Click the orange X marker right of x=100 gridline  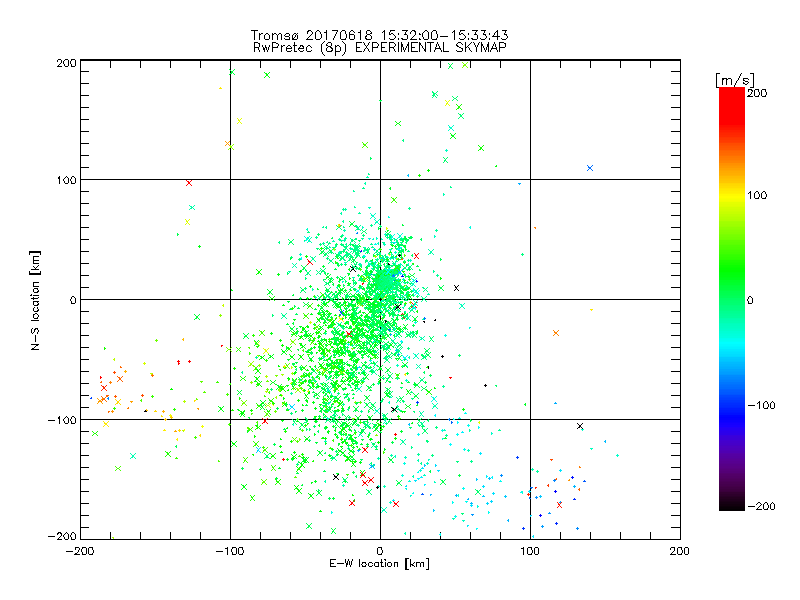(556, 333)
